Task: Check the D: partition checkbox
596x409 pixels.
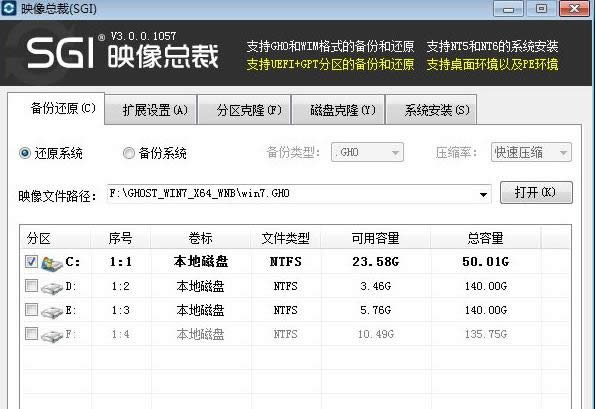Action: coord(32,285)
